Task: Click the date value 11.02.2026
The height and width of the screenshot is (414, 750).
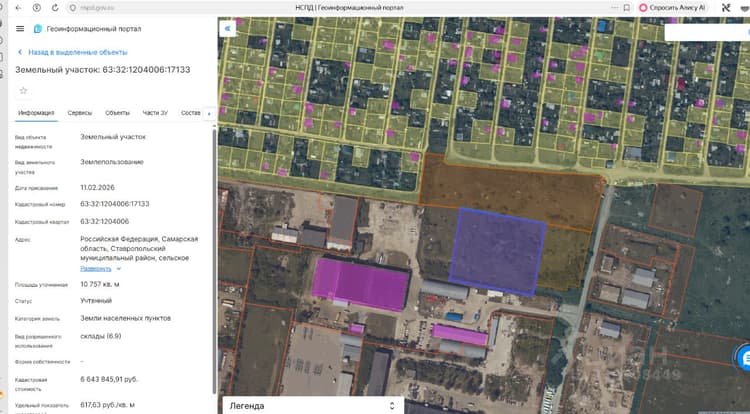Action: pos(97,187)
